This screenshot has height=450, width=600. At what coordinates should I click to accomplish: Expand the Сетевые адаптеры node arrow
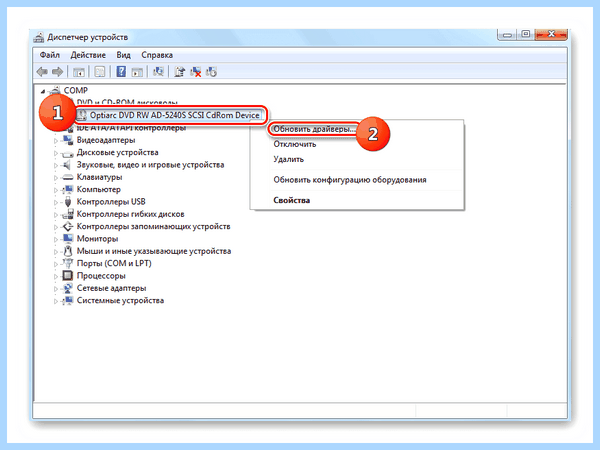point(56,289)
